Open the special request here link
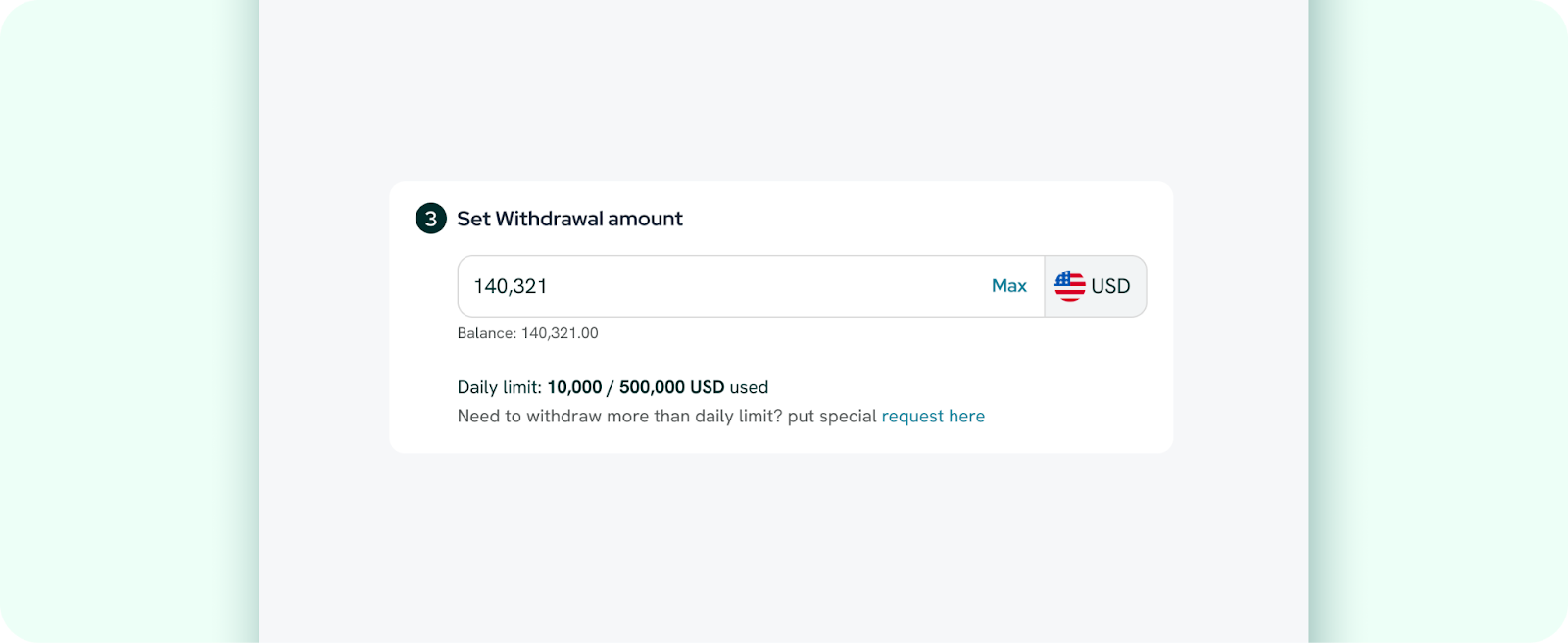This screenshot has height=643, width=1568. coord(933,416)
